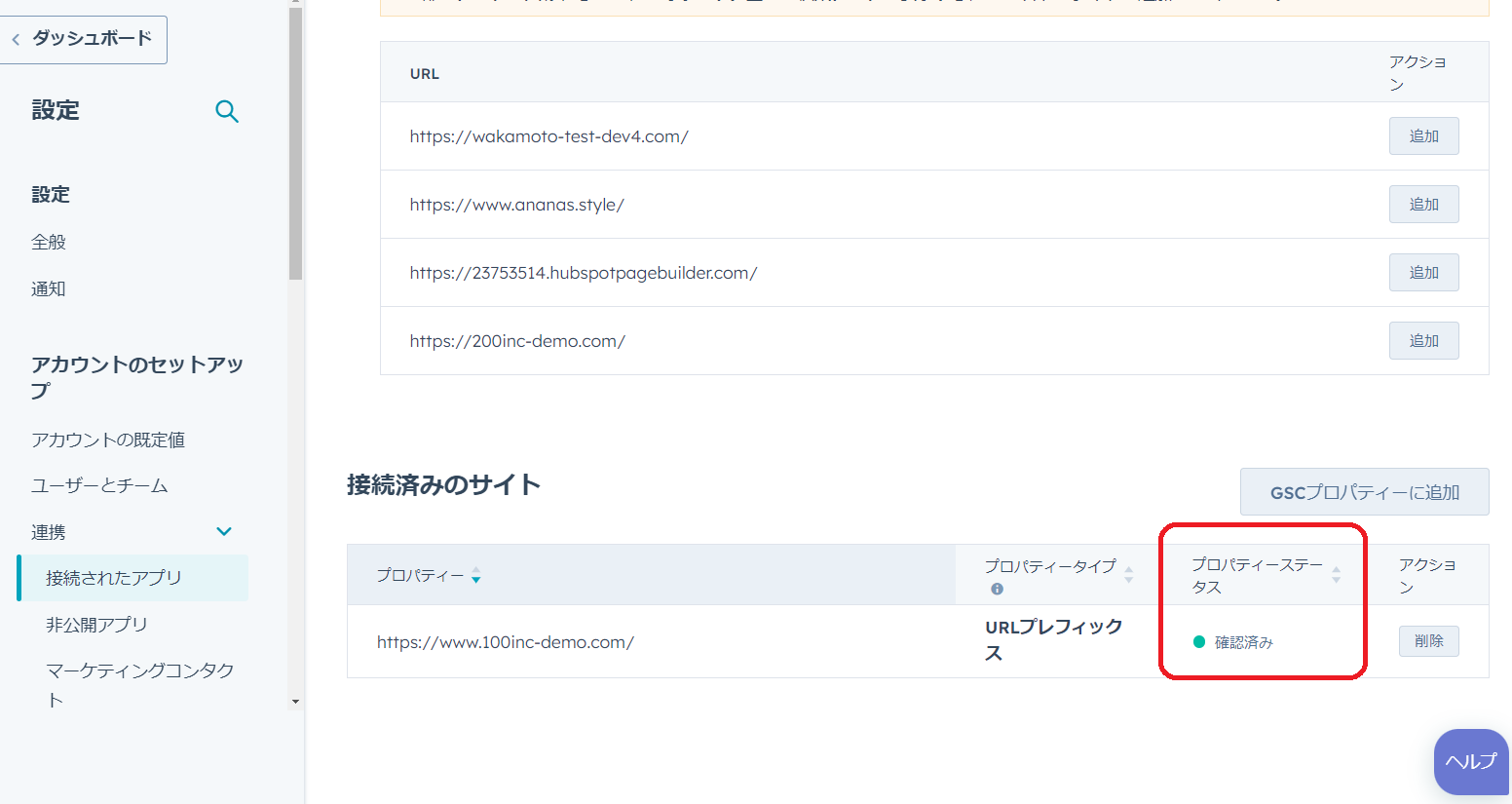
Task: Click https://23753514.hubspotpagebuilder.com/ URL text
Action: tap(584, 273)
